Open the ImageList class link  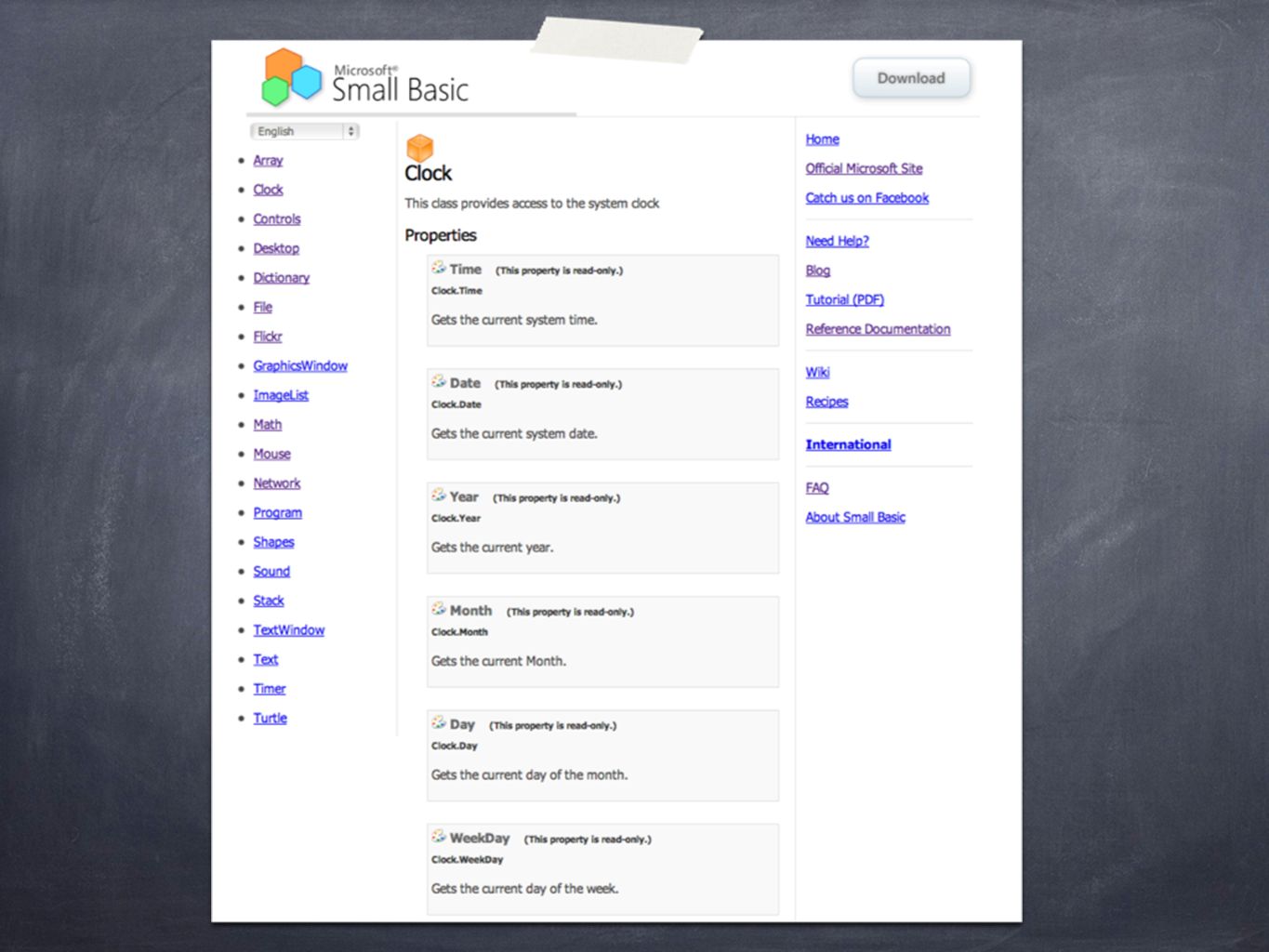[281, 395]
